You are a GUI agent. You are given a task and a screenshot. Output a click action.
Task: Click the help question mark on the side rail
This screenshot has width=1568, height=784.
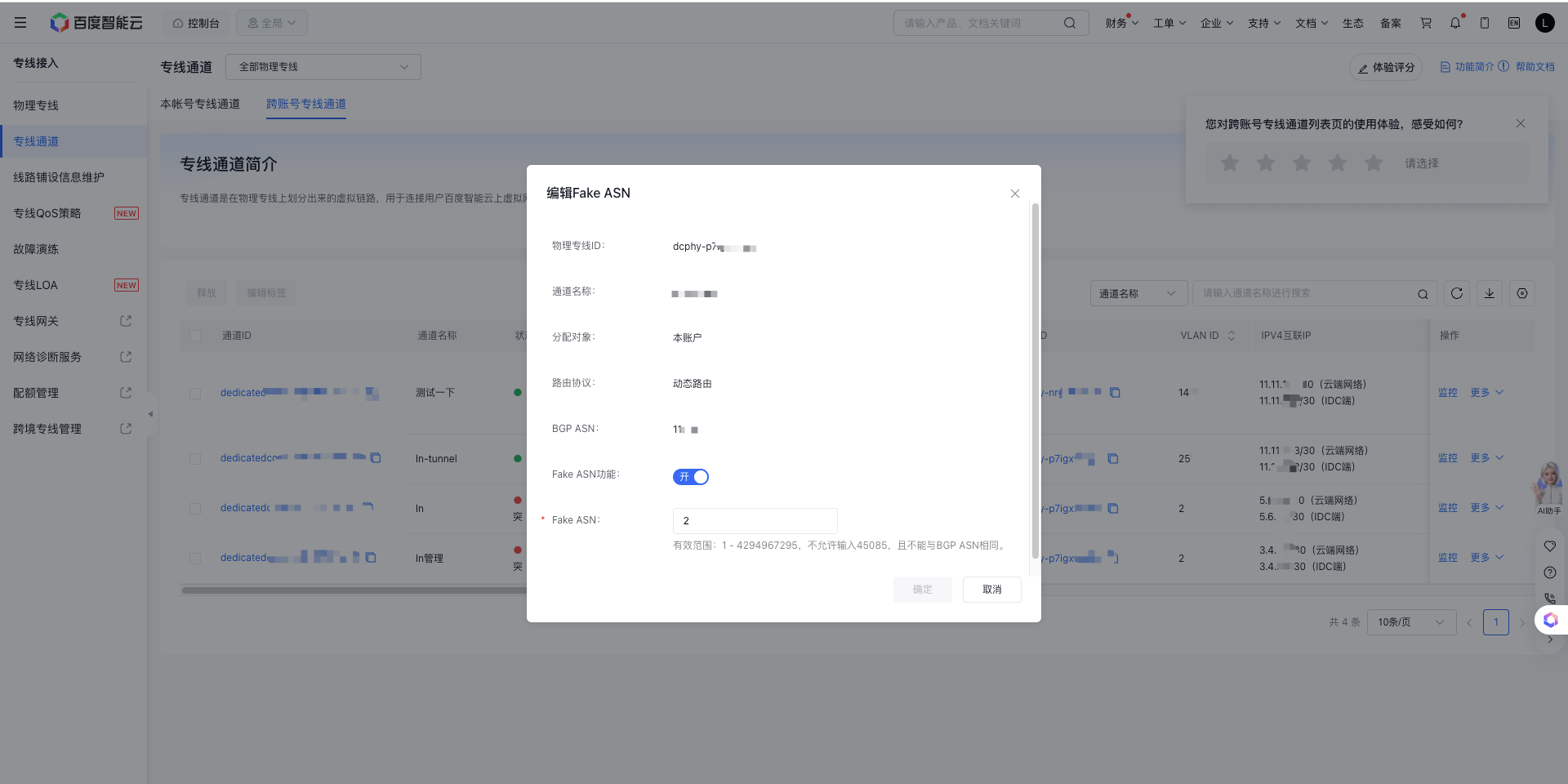(1549, 572)
